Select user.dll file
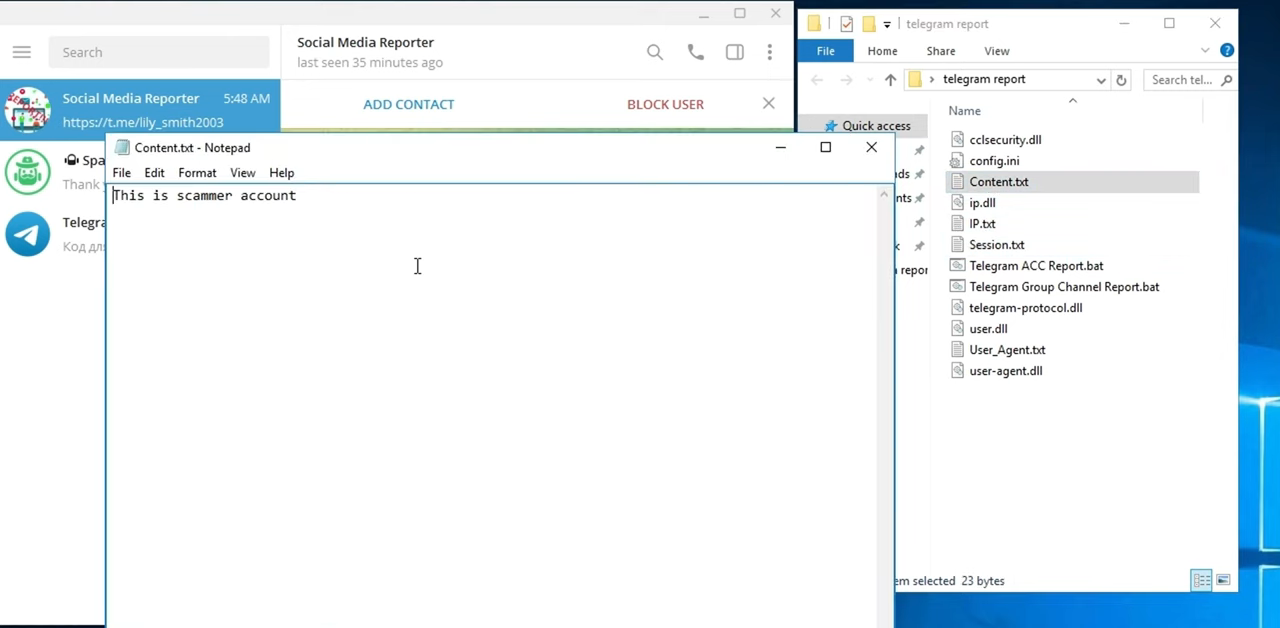Screen dimensions: 1280x628 click(988, 329)
